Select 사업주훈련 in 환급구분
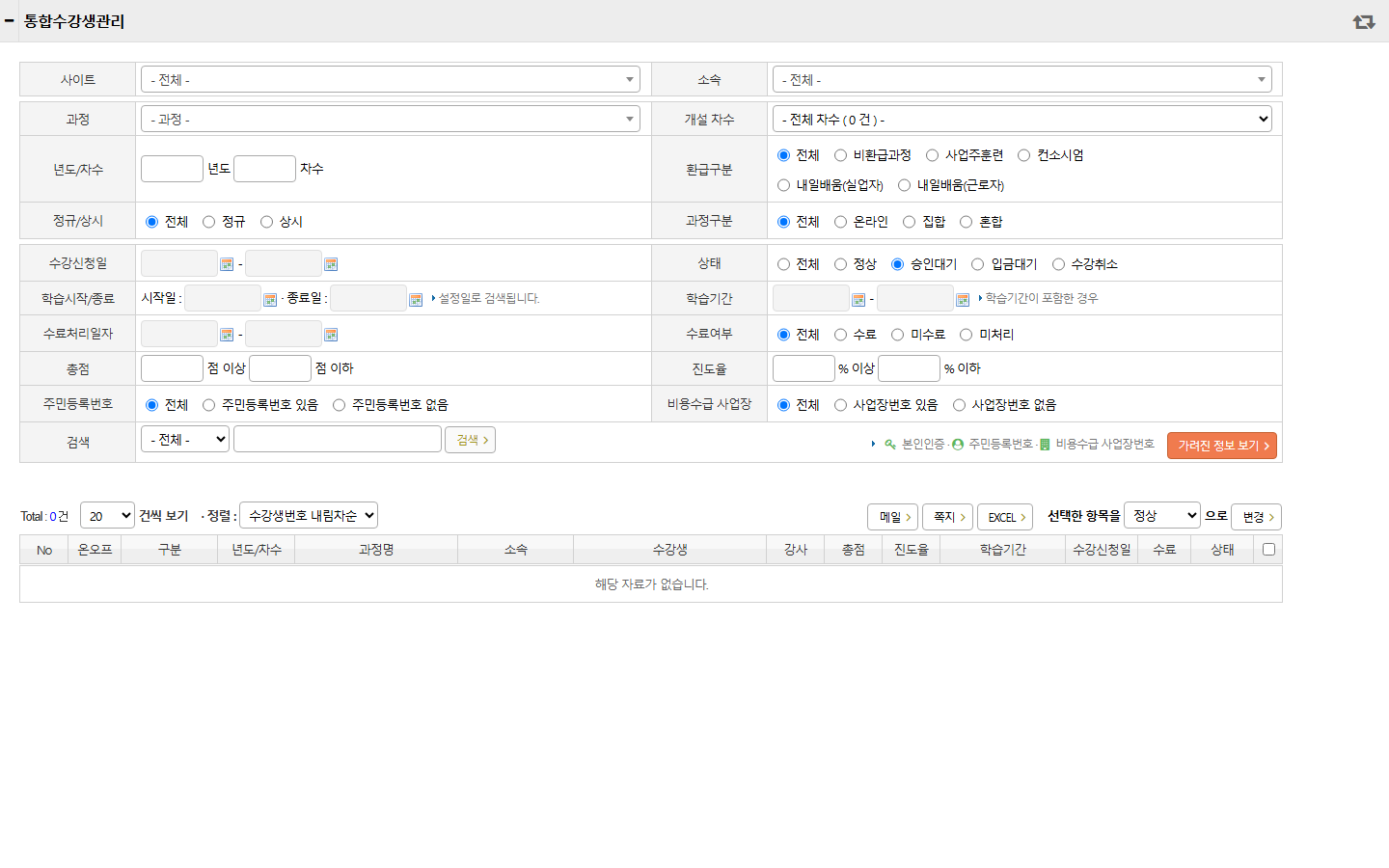This screenshot has width=1389, height=868. click(932, 155)
